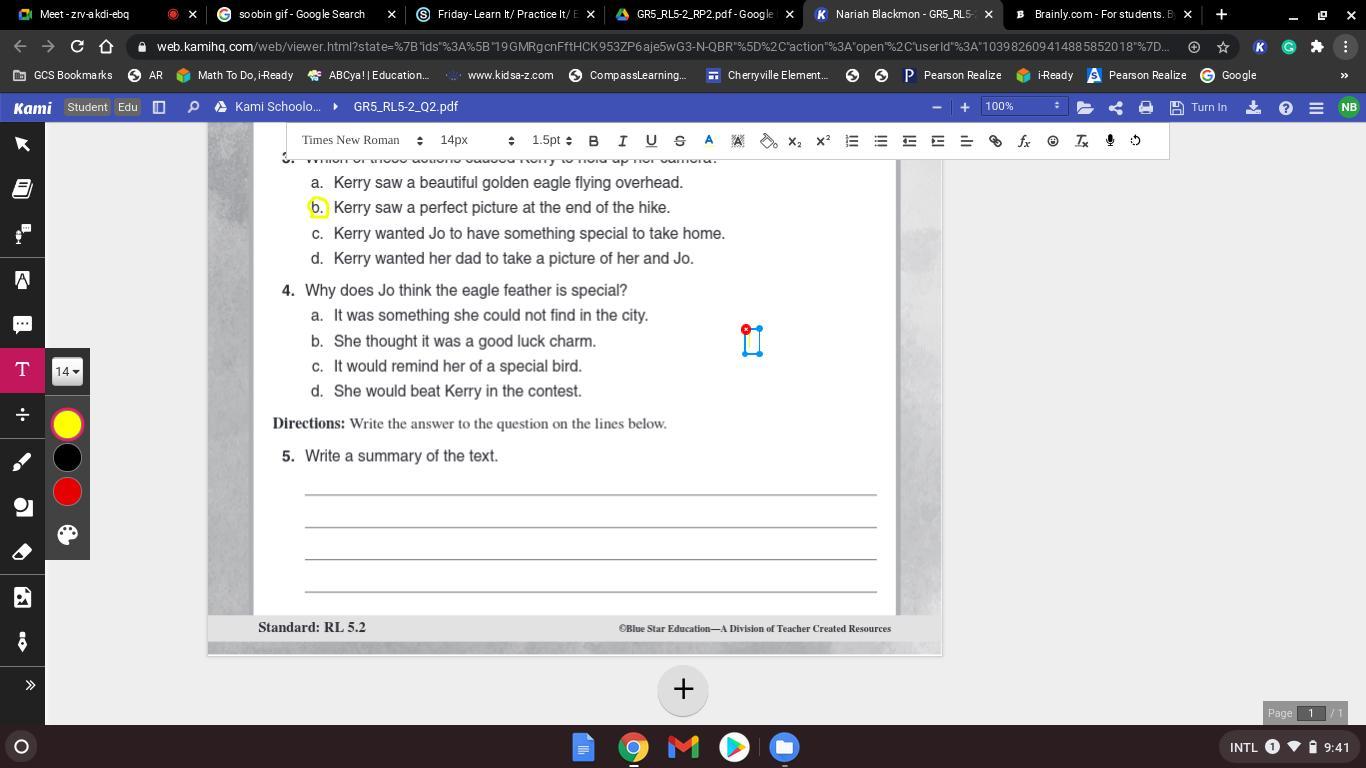
Task: Toggle bold formatting
Action: tap(593, 141)
